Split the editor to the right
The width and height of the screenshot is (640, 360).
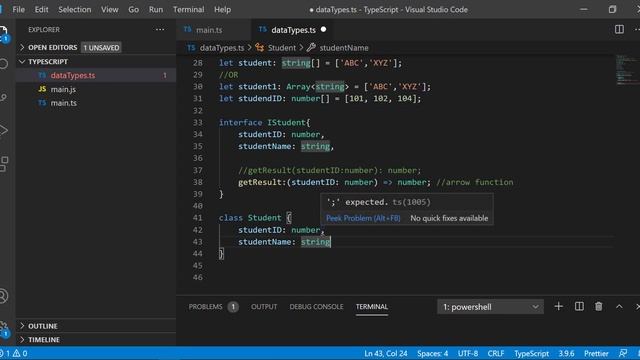[619, 29]
